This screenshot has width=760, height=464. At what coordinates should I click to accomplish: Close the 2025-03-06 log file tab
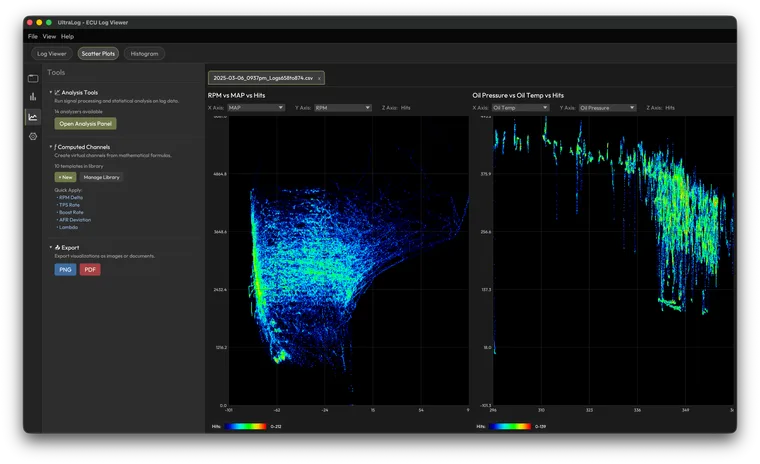point(319,78)
